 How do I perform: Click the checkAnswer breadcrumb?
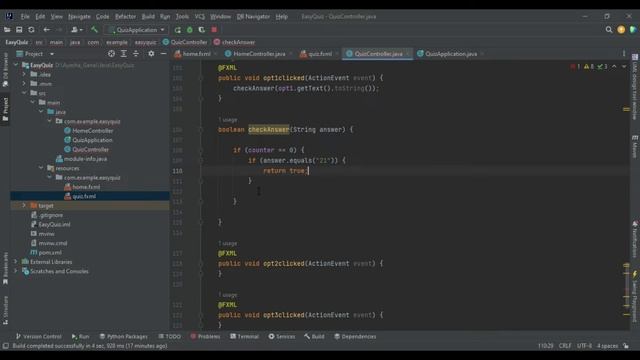tap(234, 42)
